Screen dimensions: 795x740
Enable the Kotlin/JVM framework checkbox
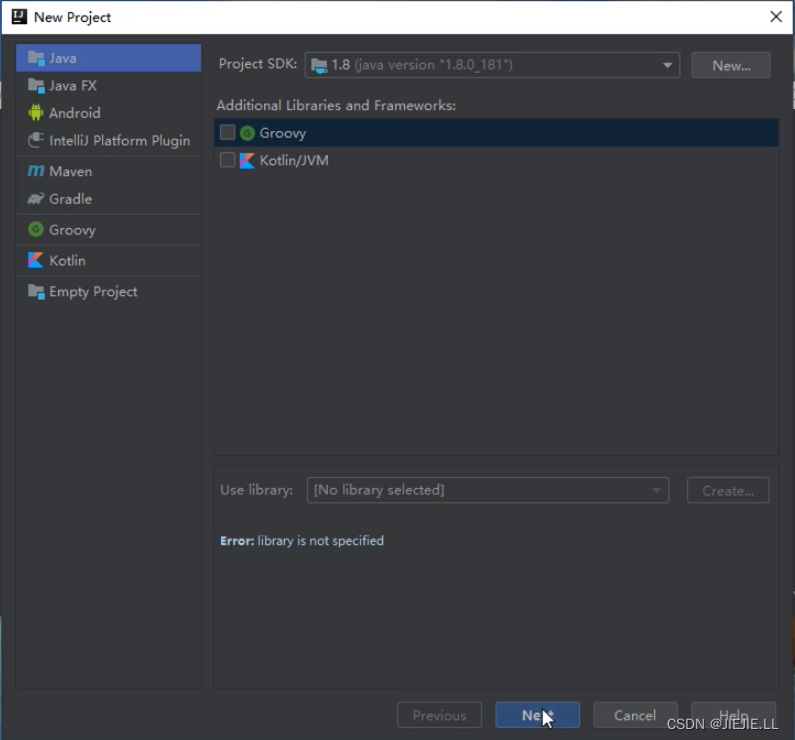(x=227, y=160)
